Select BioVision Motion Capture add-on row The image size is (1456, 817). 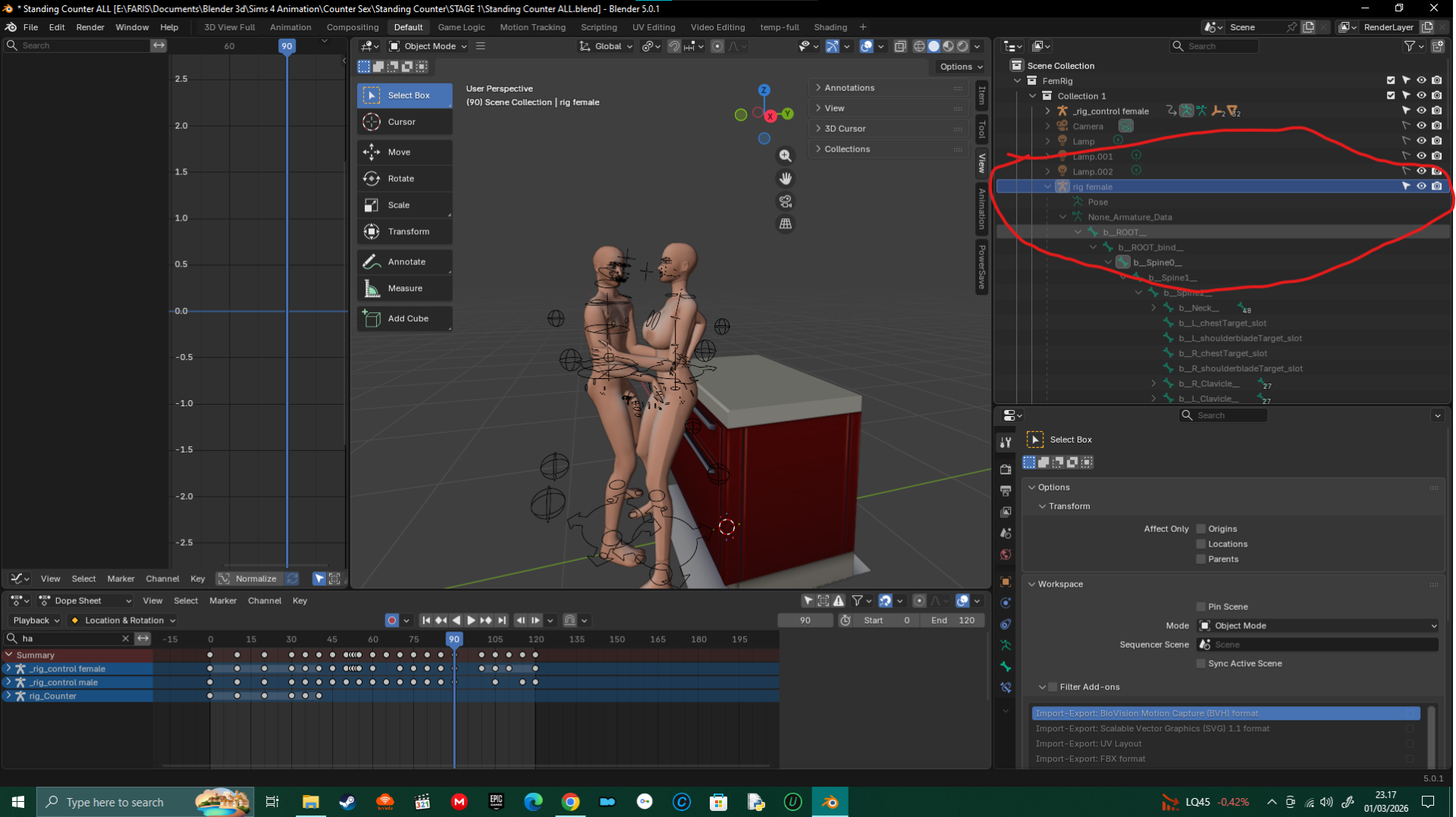click(1225, 714)
